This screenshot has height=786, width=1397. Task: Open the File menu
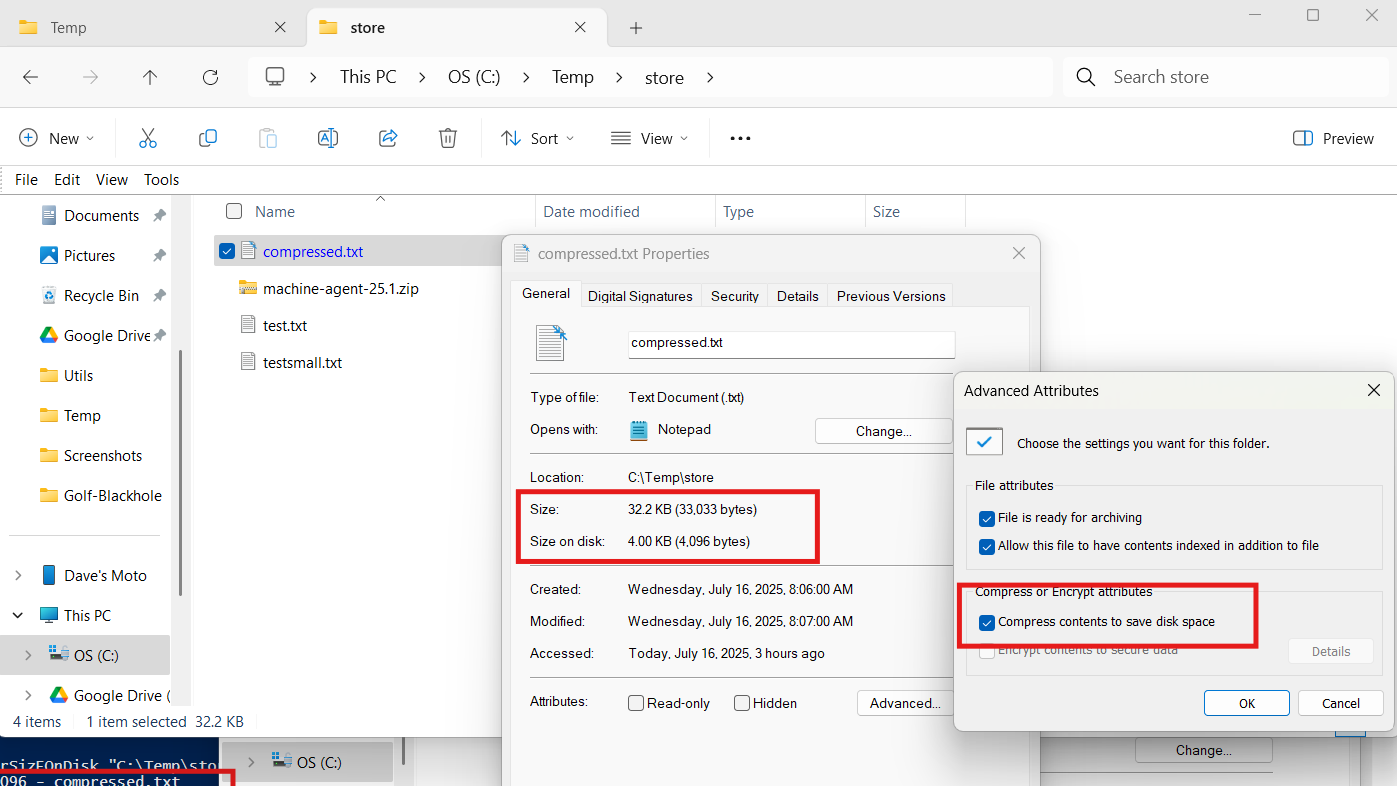[27, 180]
